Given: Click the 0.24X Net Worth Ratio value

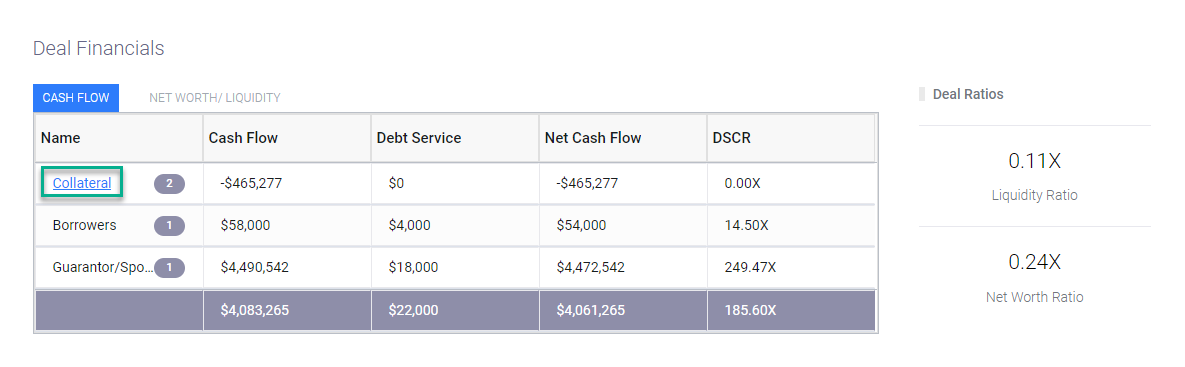Looking at the screenshot, I should pyautogui.click(x=1034, y=262).
